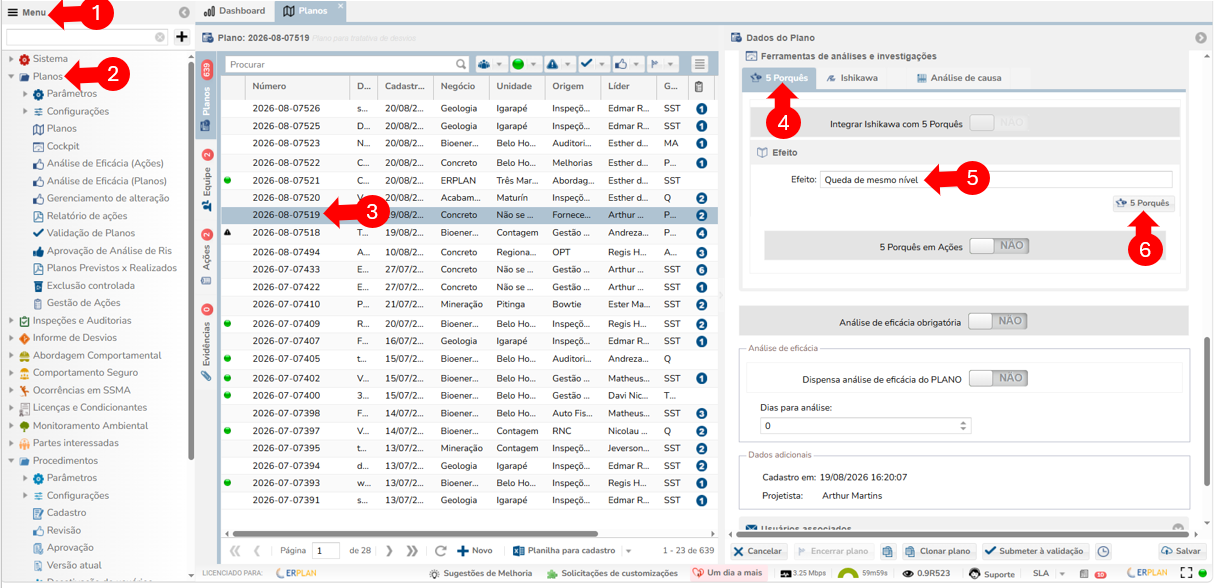Click the network speed indicator
This screenshot has width=1215, height=588.
tap(802, 574)
